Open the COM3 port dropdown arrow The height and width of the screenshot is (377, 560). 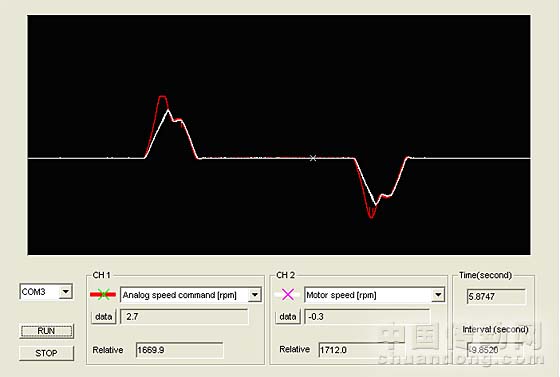click(x=65, y=292)
